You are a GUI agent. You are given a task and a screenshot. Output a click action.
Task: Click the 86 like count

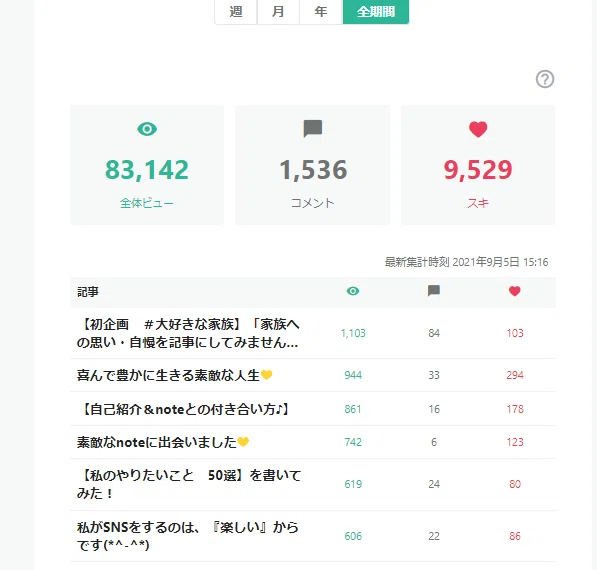pos(515,536)
